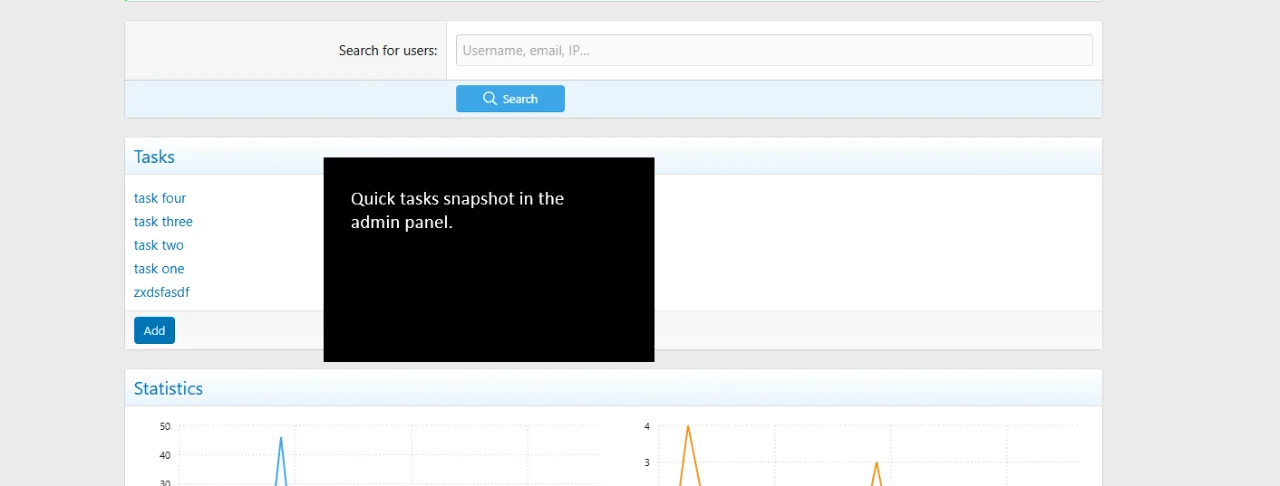Open the 'task four' link
The width and height of the screenshot is (1280, 486).
[160, 198]
